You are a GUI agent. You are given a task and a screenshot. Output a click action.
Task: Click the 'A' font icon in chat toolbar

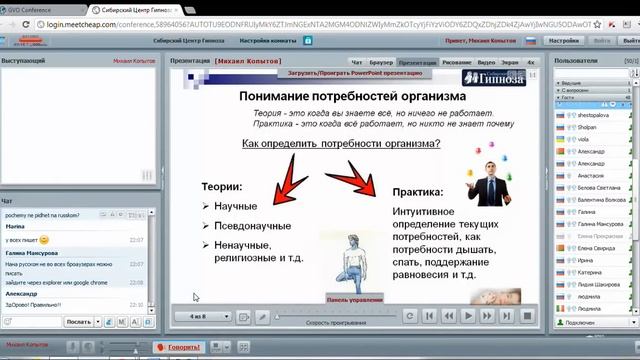pos(135,322)
